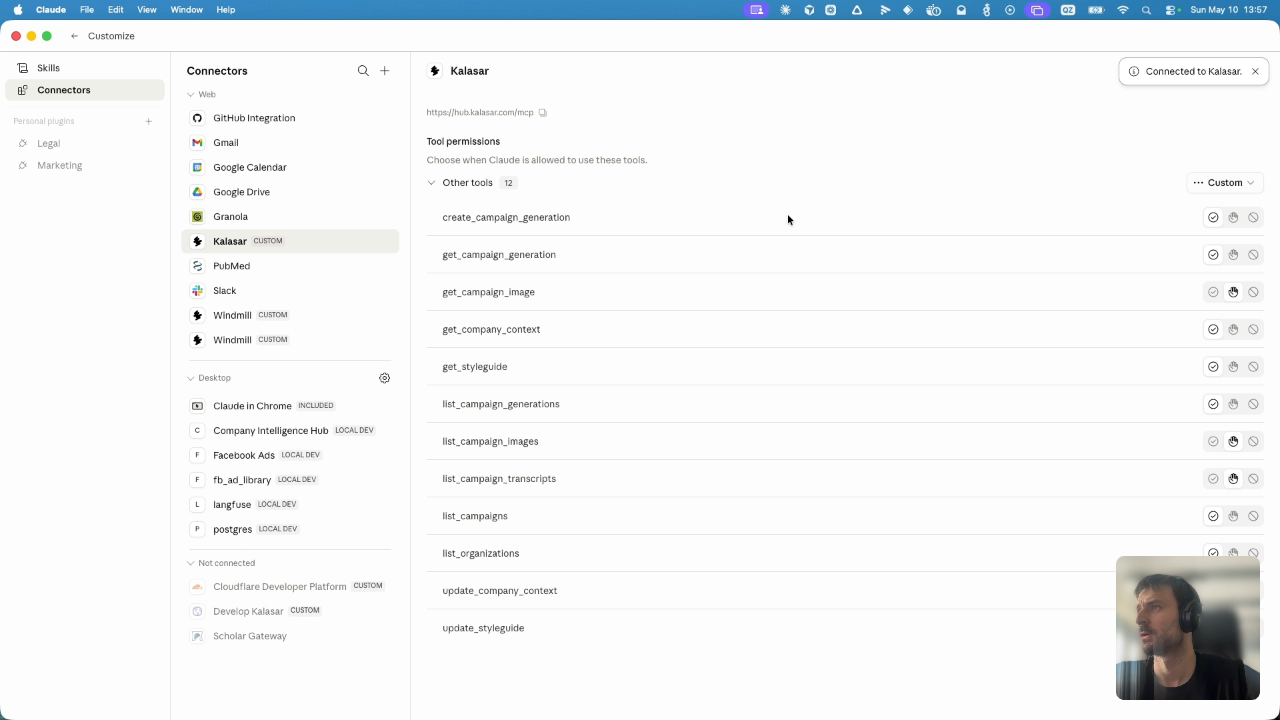
Task: Select Connectors in sidebar
Action: click(x=85, y=90)
